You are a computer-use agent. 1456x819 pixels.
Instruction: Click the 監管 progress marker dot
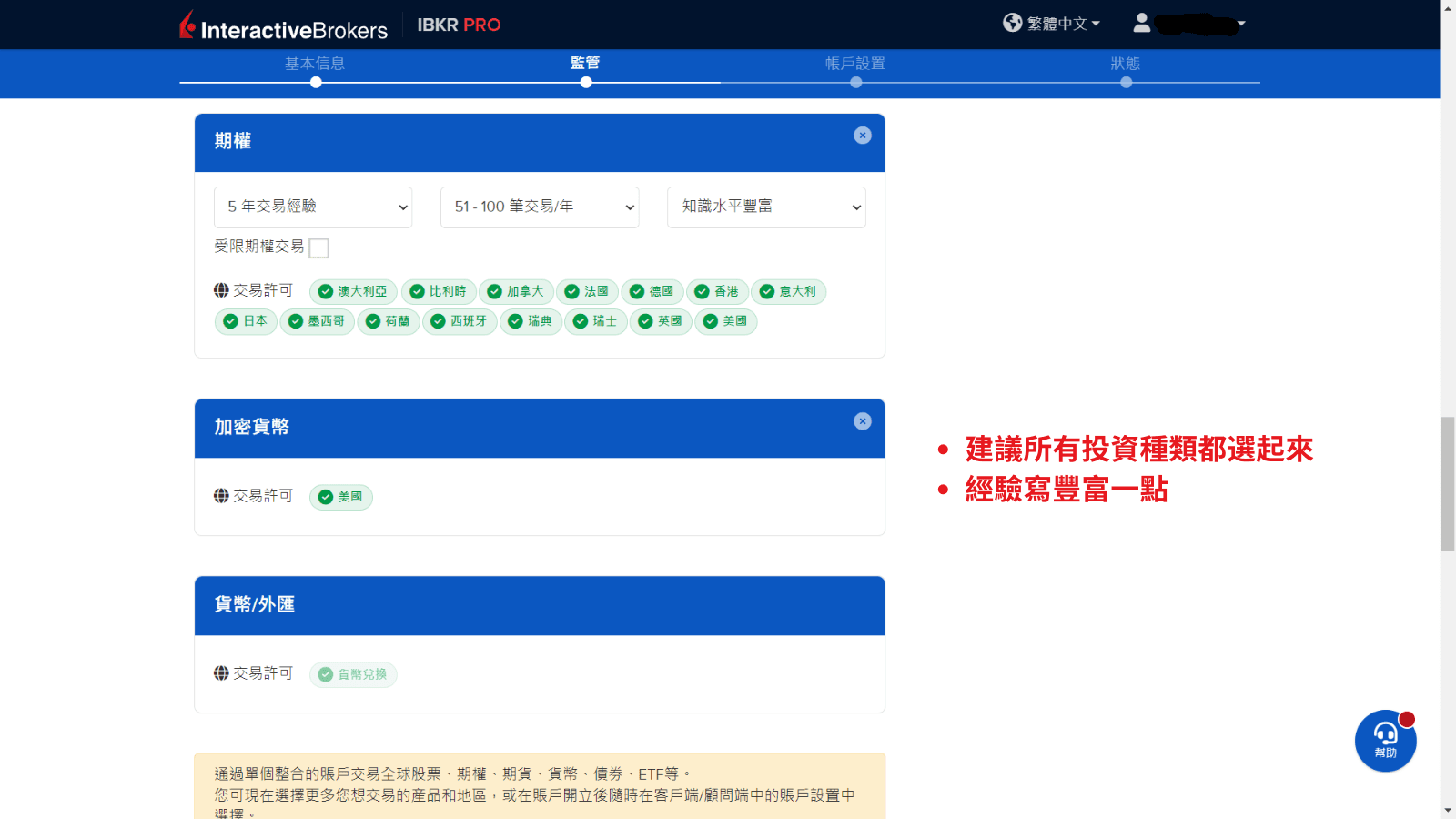[x=586, y=81]
